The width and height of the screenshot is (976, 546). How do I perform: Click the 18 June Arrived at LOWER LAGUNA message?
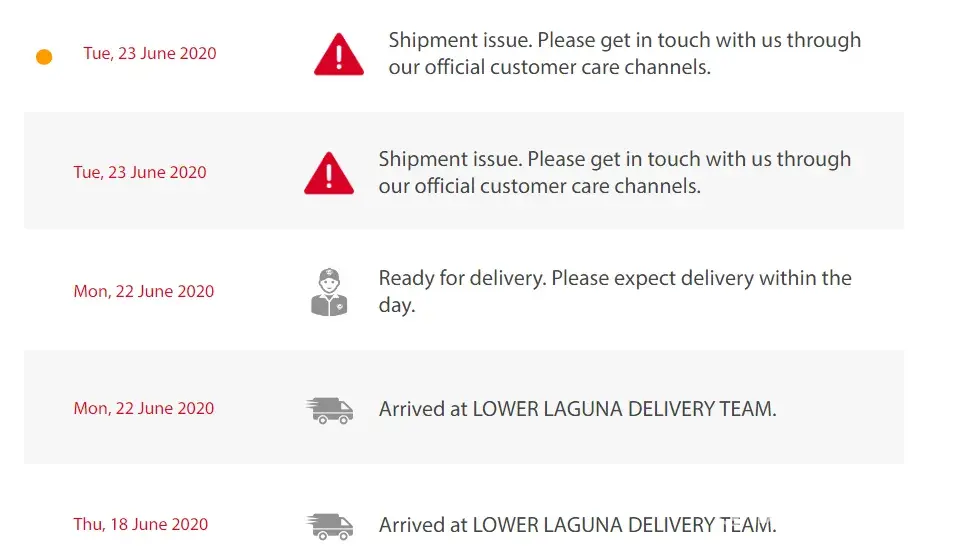pyautogui.click(x=577, y=525)
